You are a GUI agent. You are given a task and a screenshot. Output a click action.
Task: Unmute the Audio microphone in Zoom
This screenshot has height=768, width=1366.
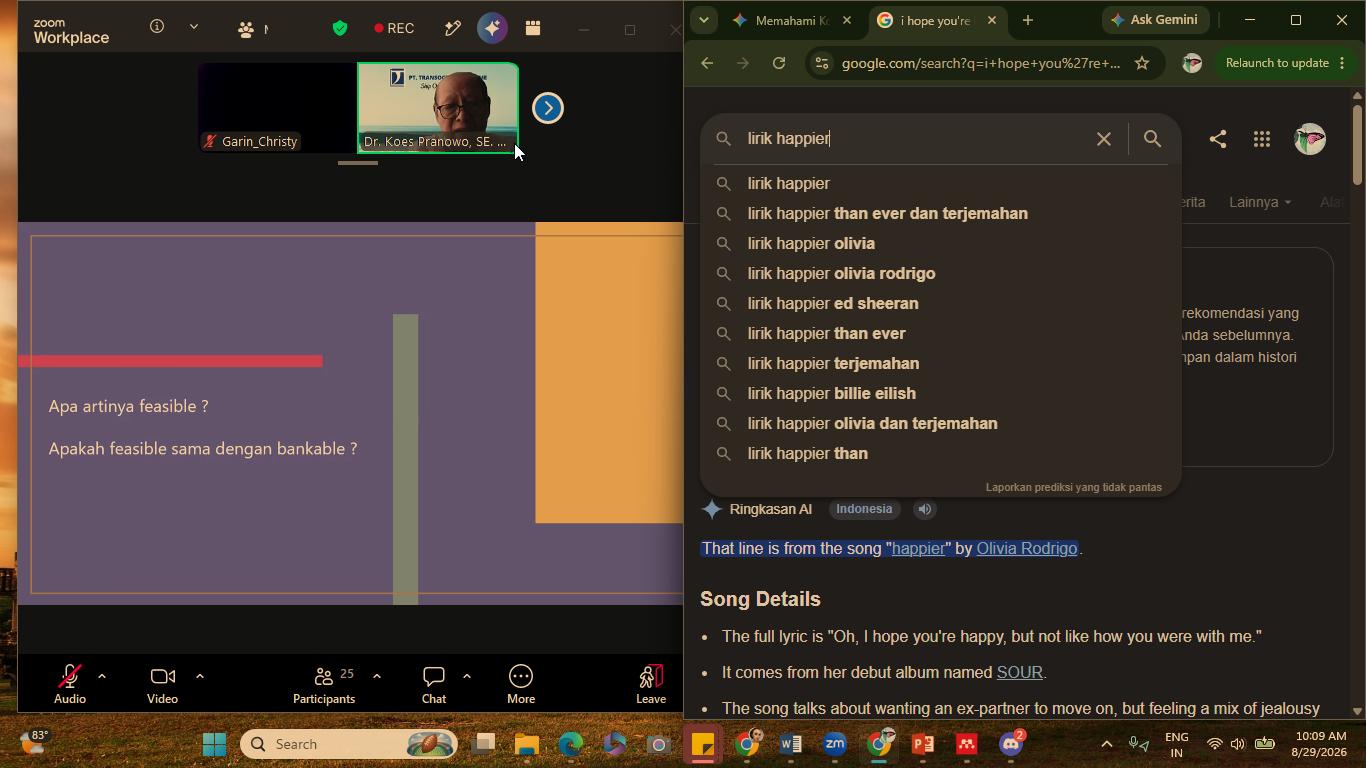70,685
